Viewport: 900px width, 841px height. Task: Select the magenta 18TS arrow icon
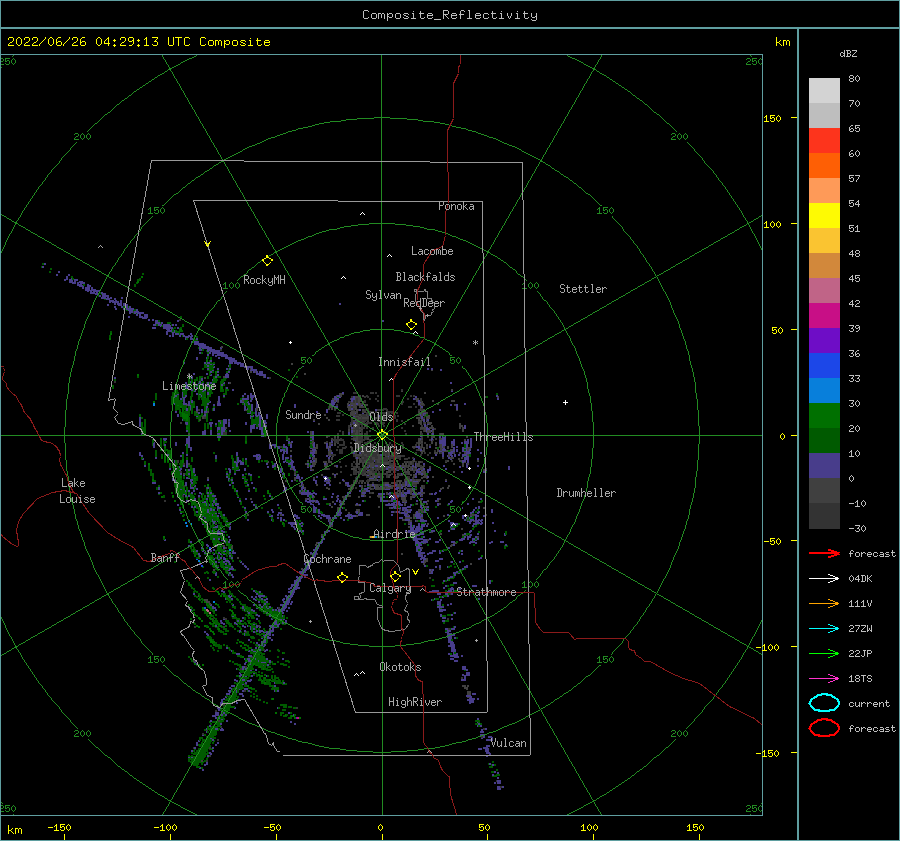click(x=824, y=679)
